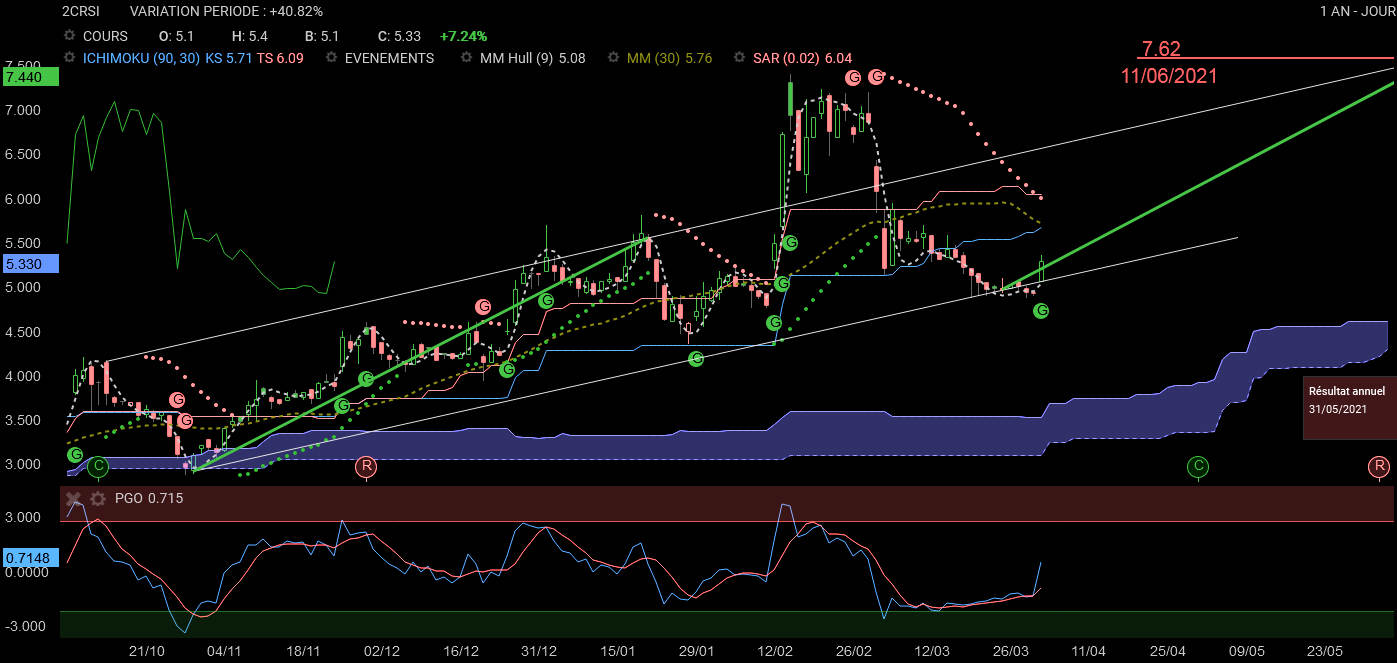The image size is (1397, 663).
Task: Click the 2CRSI ticker symbol label
Action: [80, 11]
